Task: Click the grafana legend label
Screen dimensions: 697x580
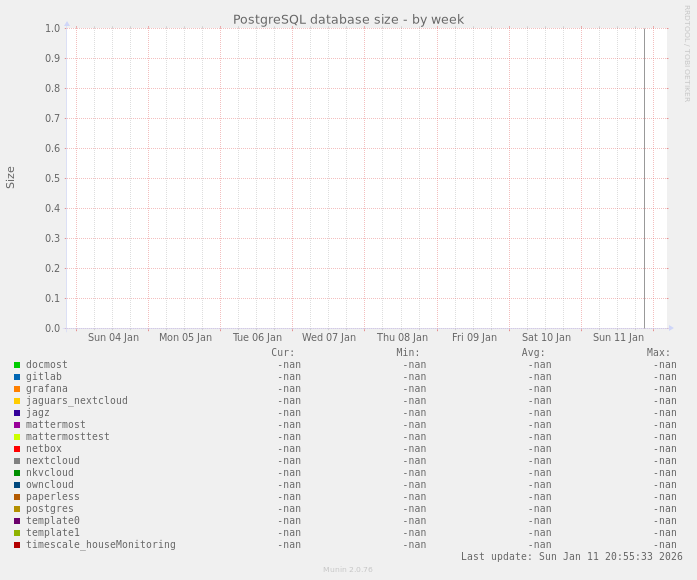Action: [x=47, y=389]
